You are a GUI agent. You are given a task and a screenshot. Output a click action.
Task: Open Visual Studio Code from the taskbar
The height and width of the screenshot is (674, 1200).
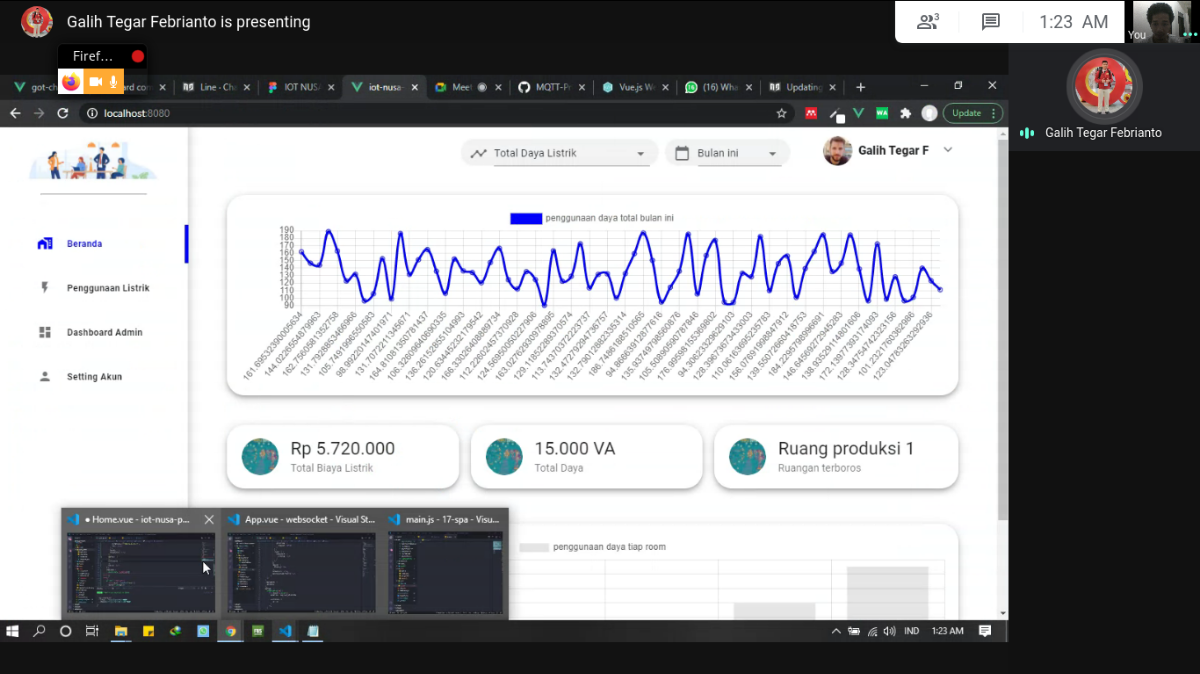[285, 631]
